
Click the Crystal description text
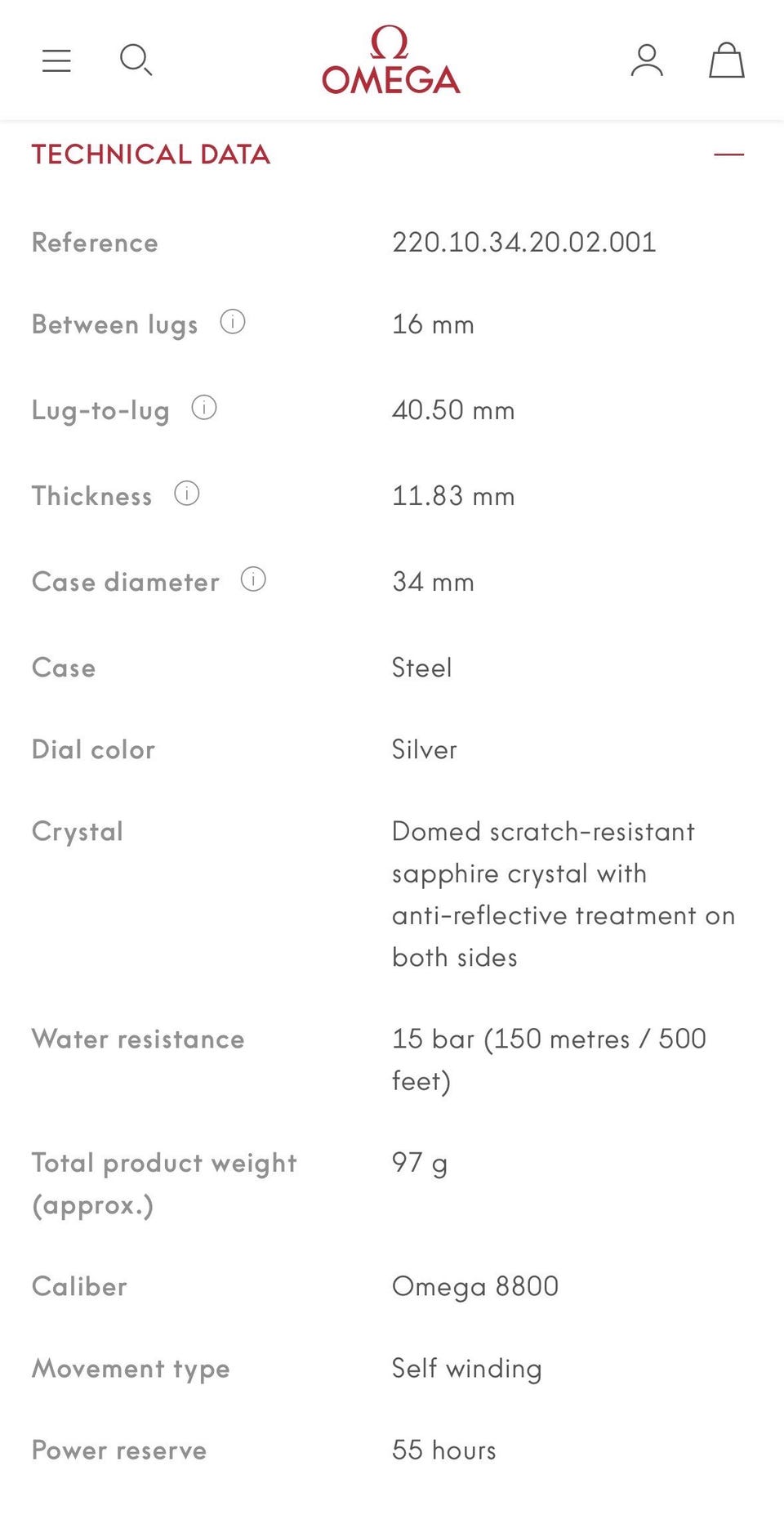[563, 894]
